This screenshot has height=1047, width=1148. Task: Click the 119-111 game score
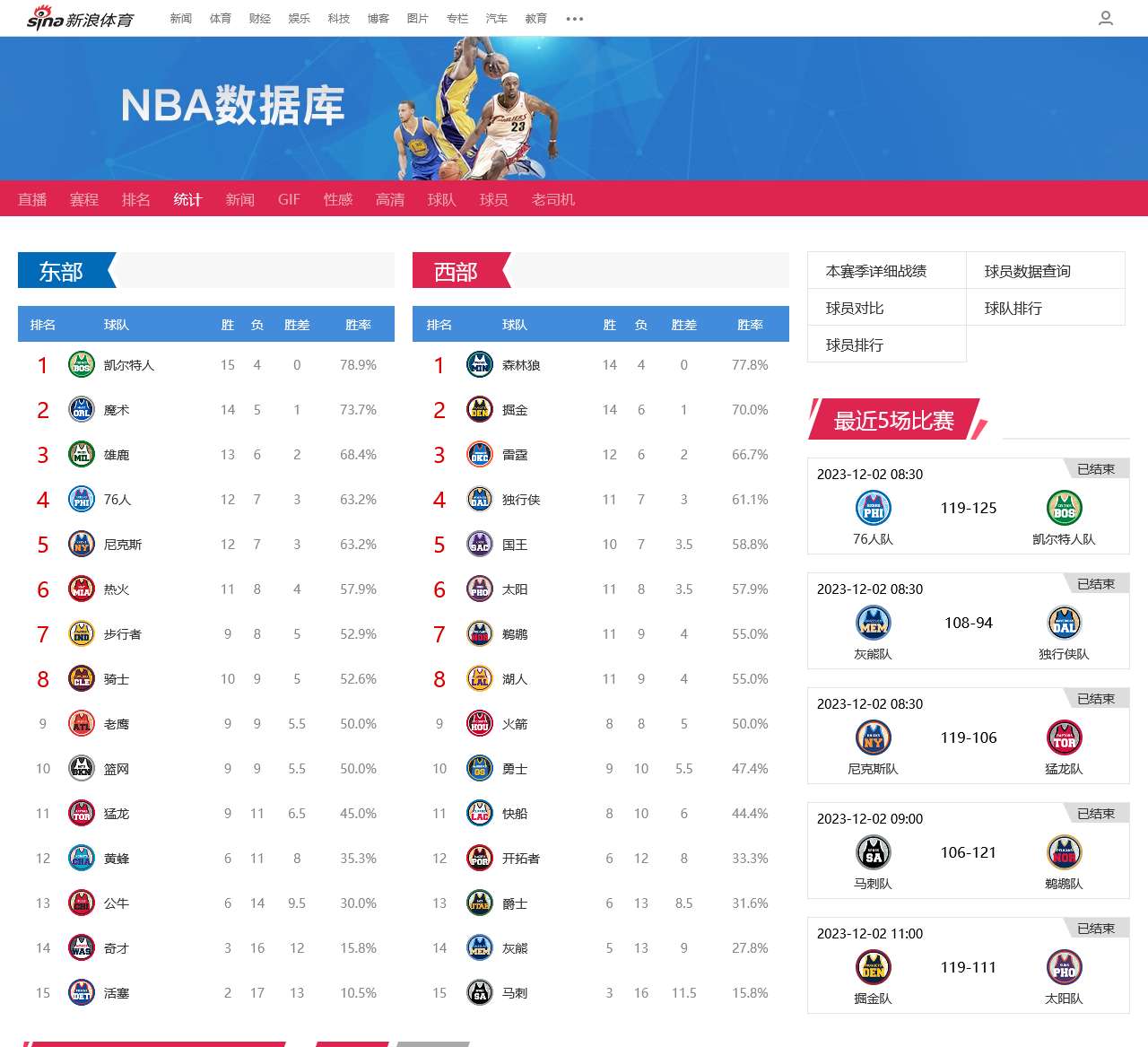tap(969, 967)
